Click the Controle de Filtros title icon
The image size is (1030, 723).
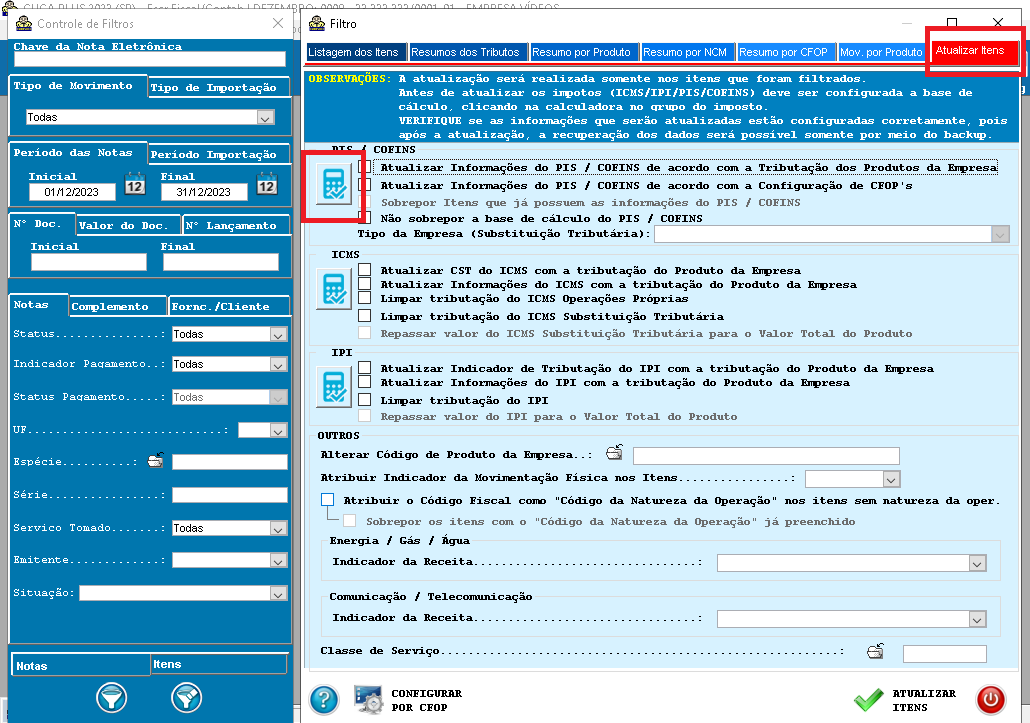click(x=24, y=24)
